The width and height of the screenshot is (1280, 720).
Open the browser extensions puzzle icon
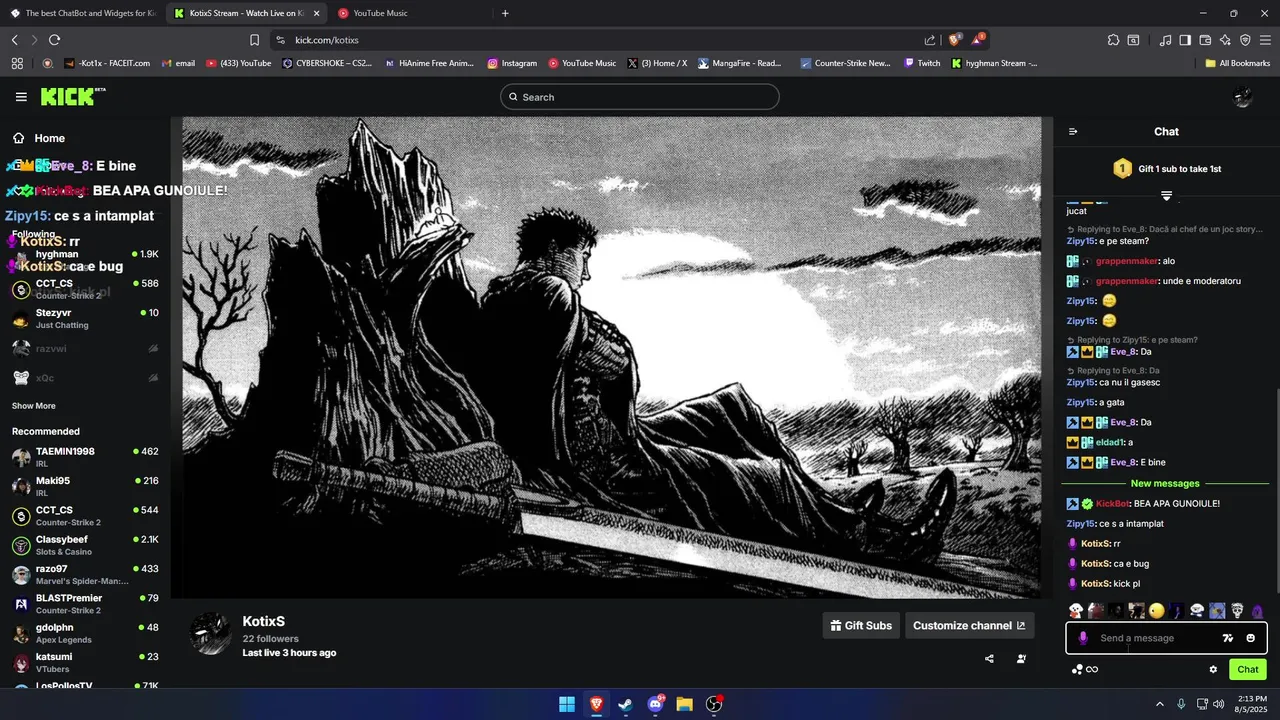click(x=1113, y=40)
